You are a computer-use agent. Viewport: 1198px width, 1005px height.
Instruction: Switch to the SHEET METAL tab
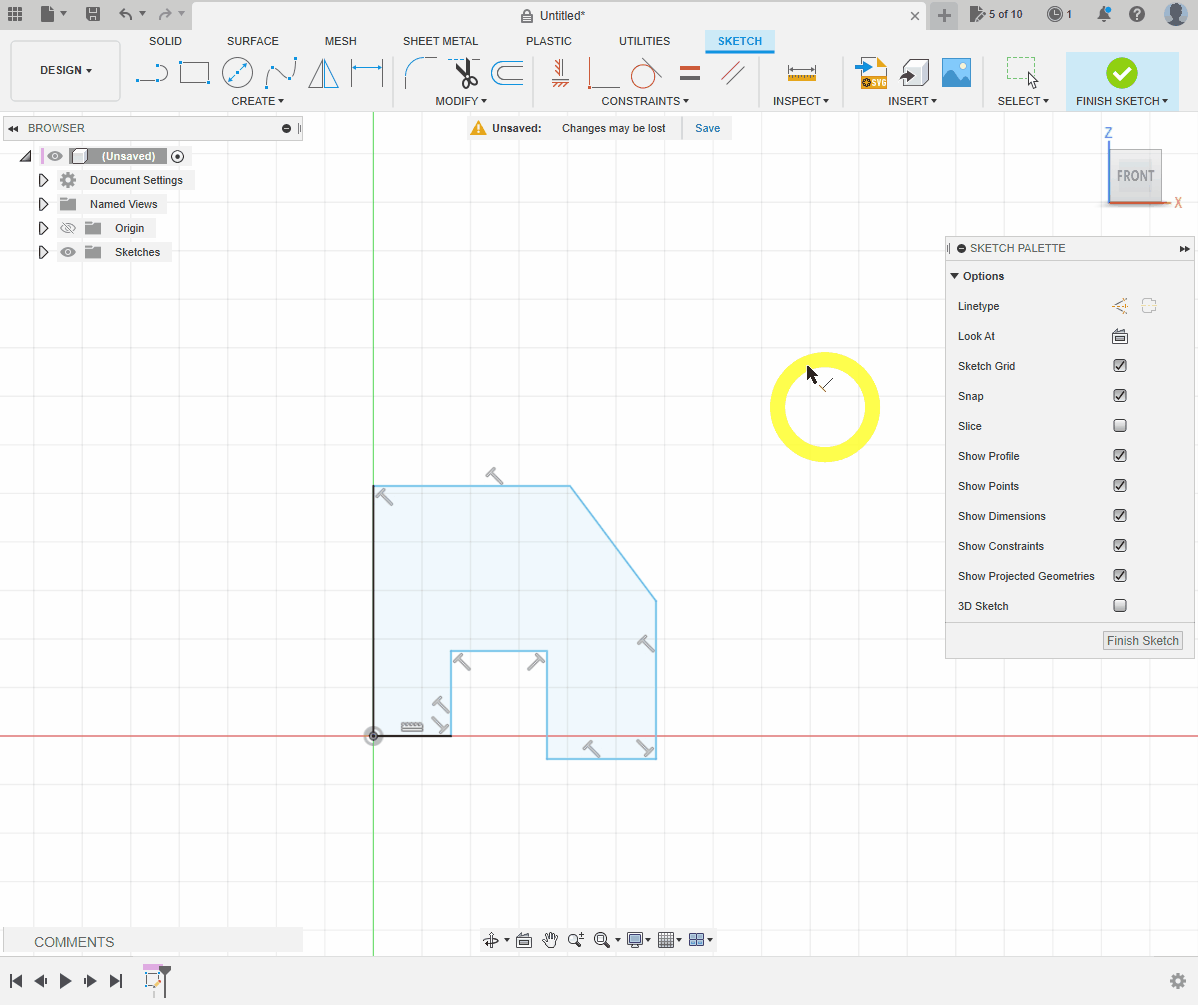(x=440, y=41)
